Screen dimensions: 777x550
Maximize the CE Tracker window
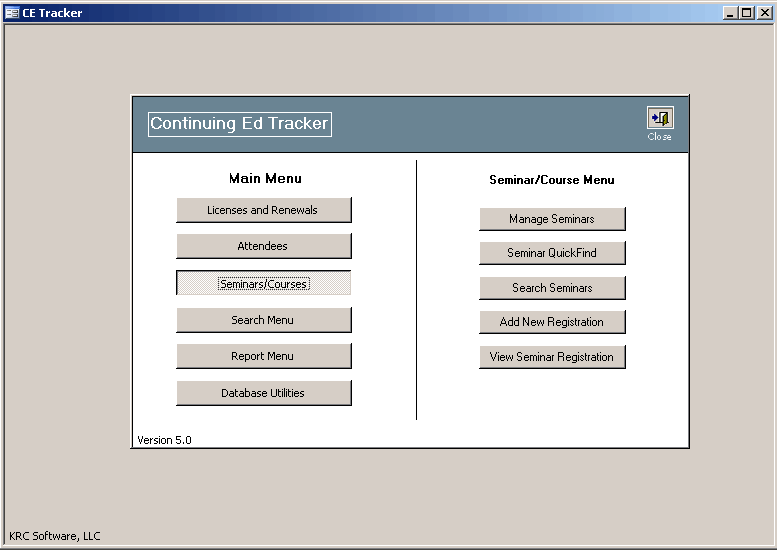pos(747,13)
